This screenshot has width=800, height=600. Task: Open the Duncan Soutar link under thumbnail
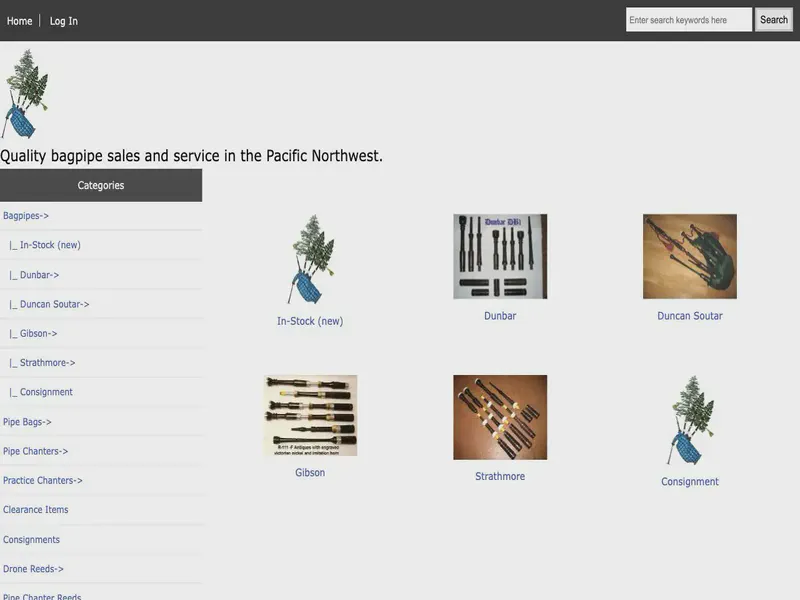(x=690, y=316)
